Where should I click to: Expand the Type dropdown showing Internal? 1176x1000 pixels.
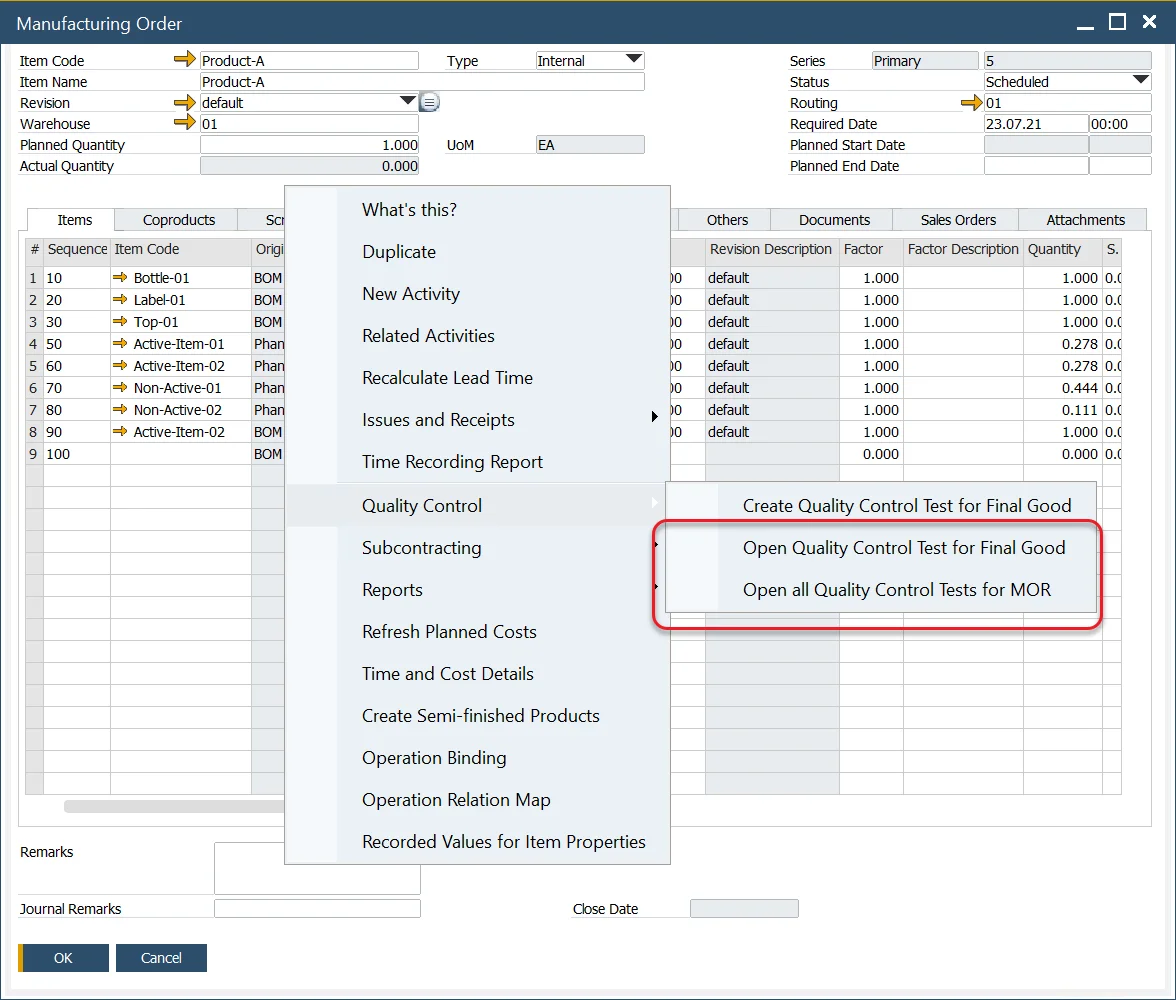633,61
